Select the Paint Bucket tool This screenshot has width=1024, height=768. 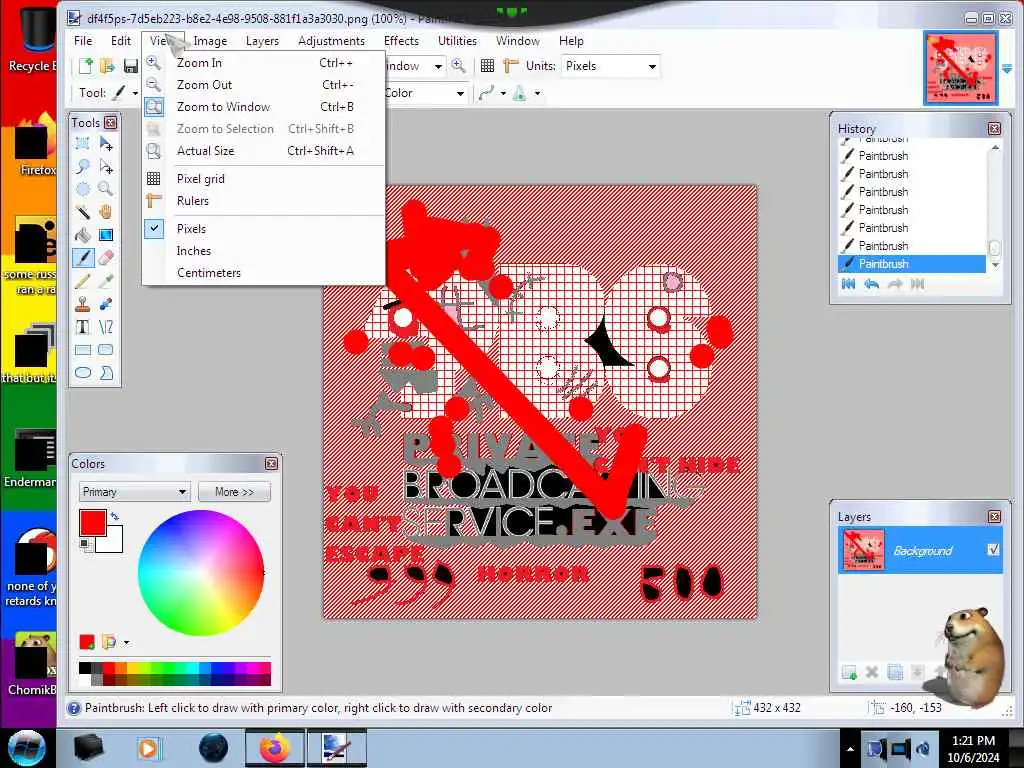click(x=83, y=235)
